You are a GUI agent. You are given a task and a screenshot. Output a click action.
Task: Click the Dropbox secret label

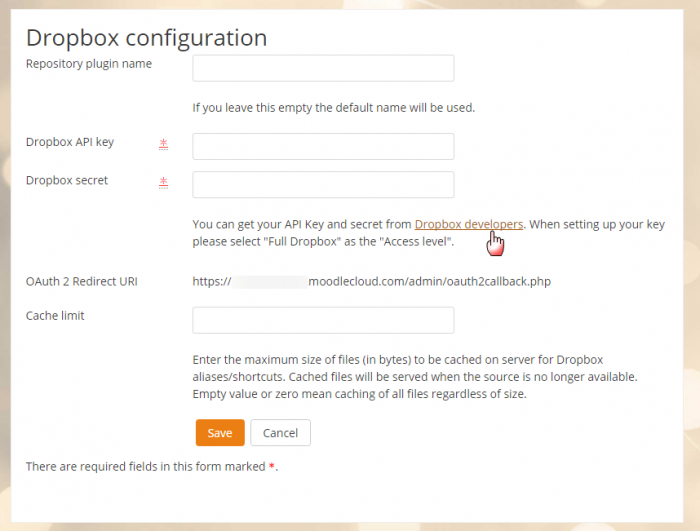(67, 181)
